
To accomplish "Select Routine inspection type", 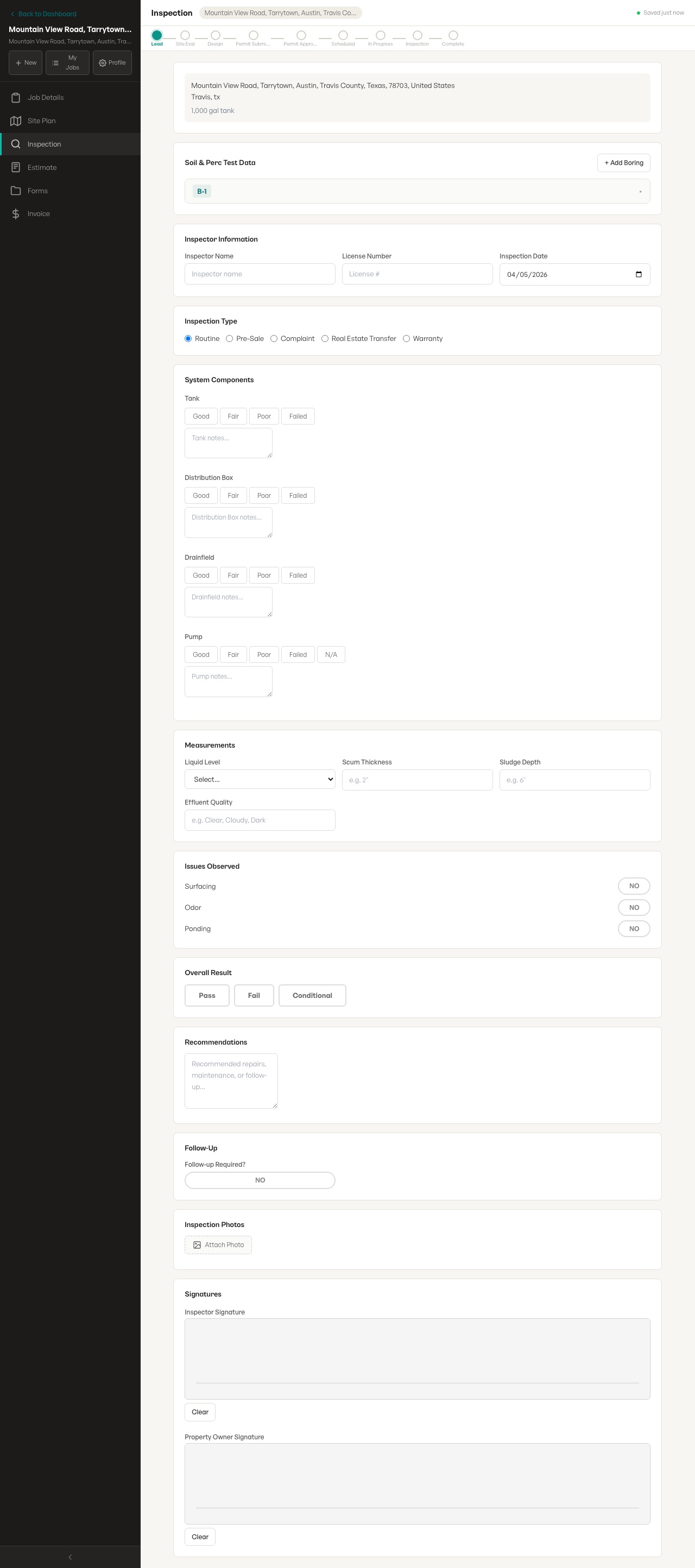I will 188,338.
